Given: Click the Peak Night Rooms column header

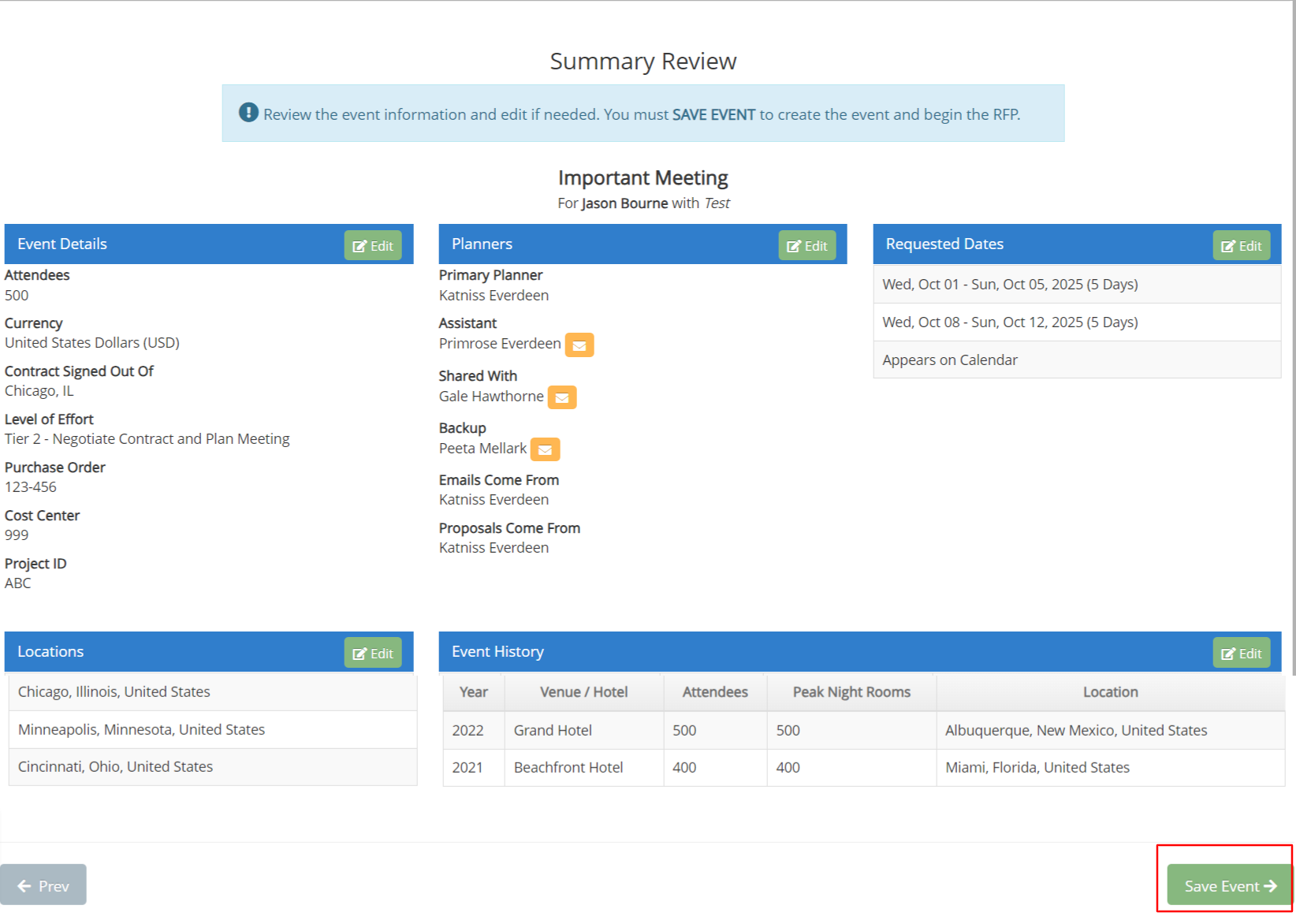Looking at the screenshot, I should 851,692.
